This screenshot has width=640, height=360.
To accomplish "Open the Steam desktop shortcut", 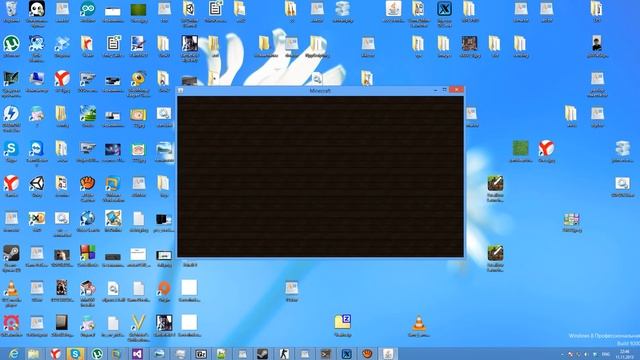I will pyautogui.click(x=11, y=253).
